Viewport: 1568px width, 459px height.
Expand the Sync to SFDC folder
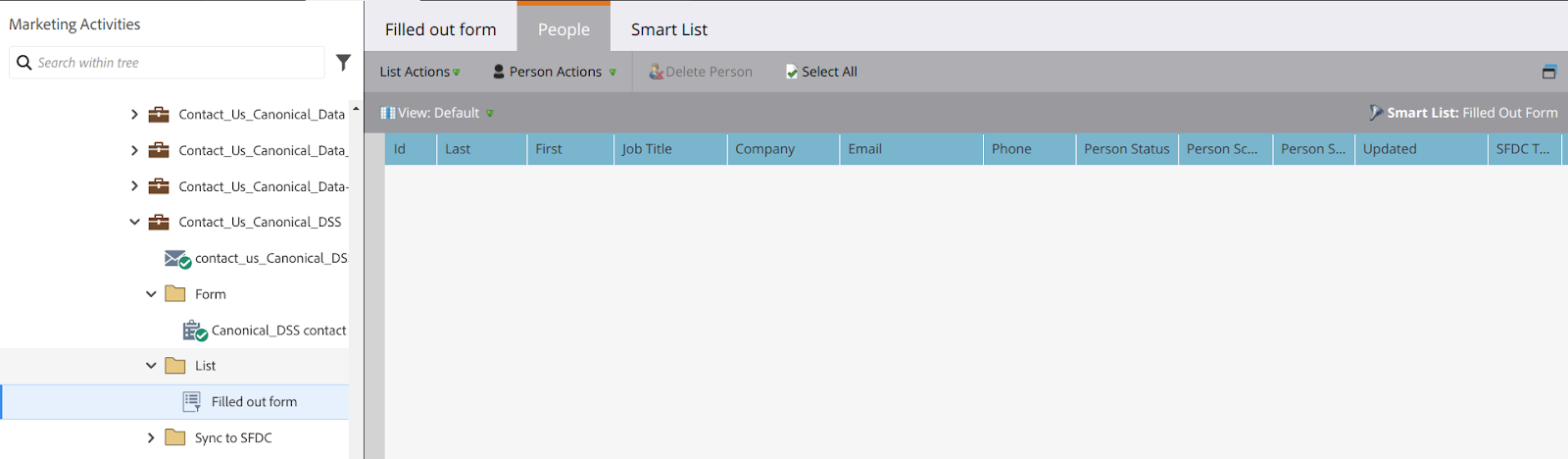pos(151,437)
